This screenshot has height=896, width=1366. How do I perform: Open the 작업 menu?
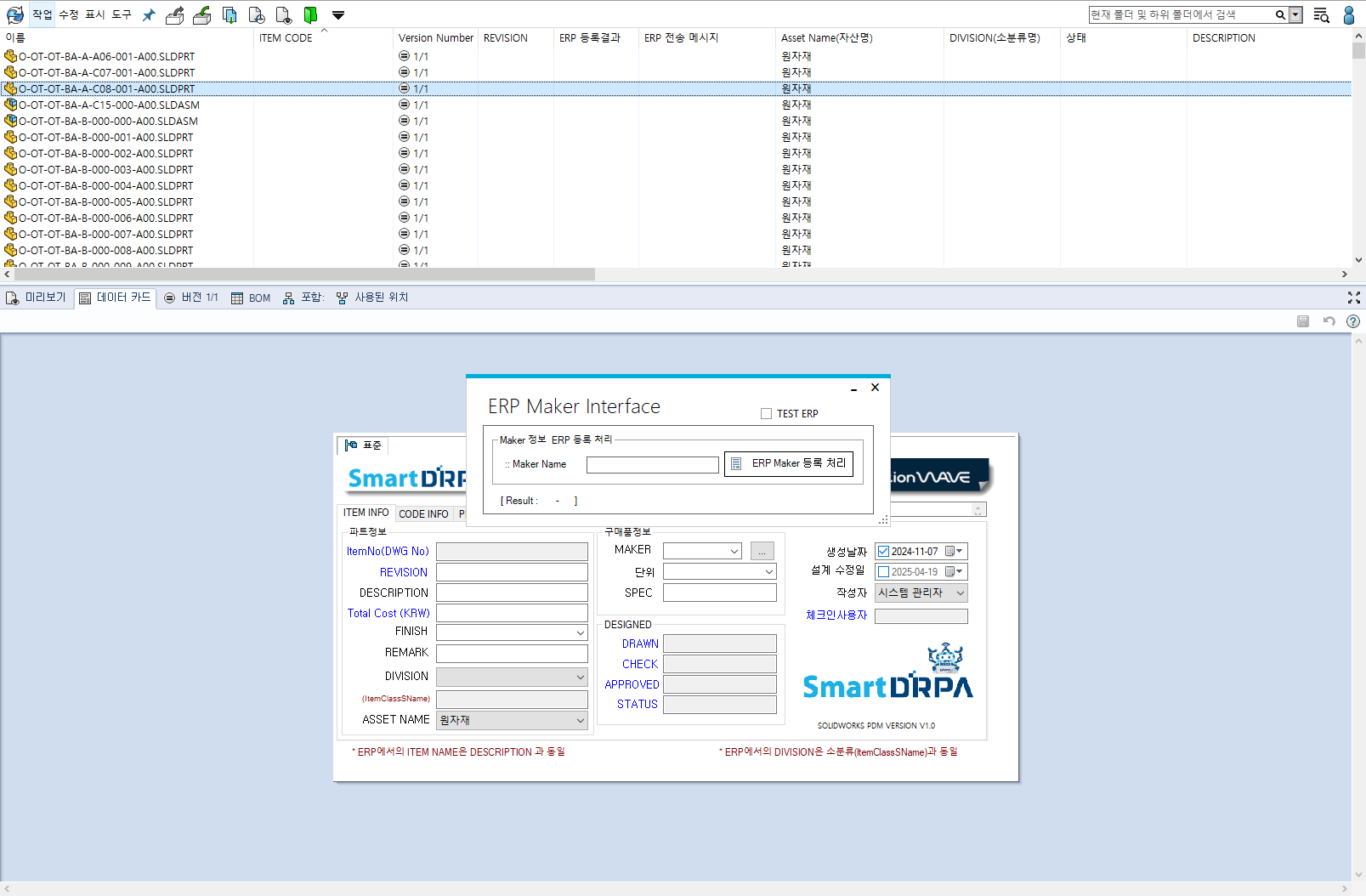[42, 14]
